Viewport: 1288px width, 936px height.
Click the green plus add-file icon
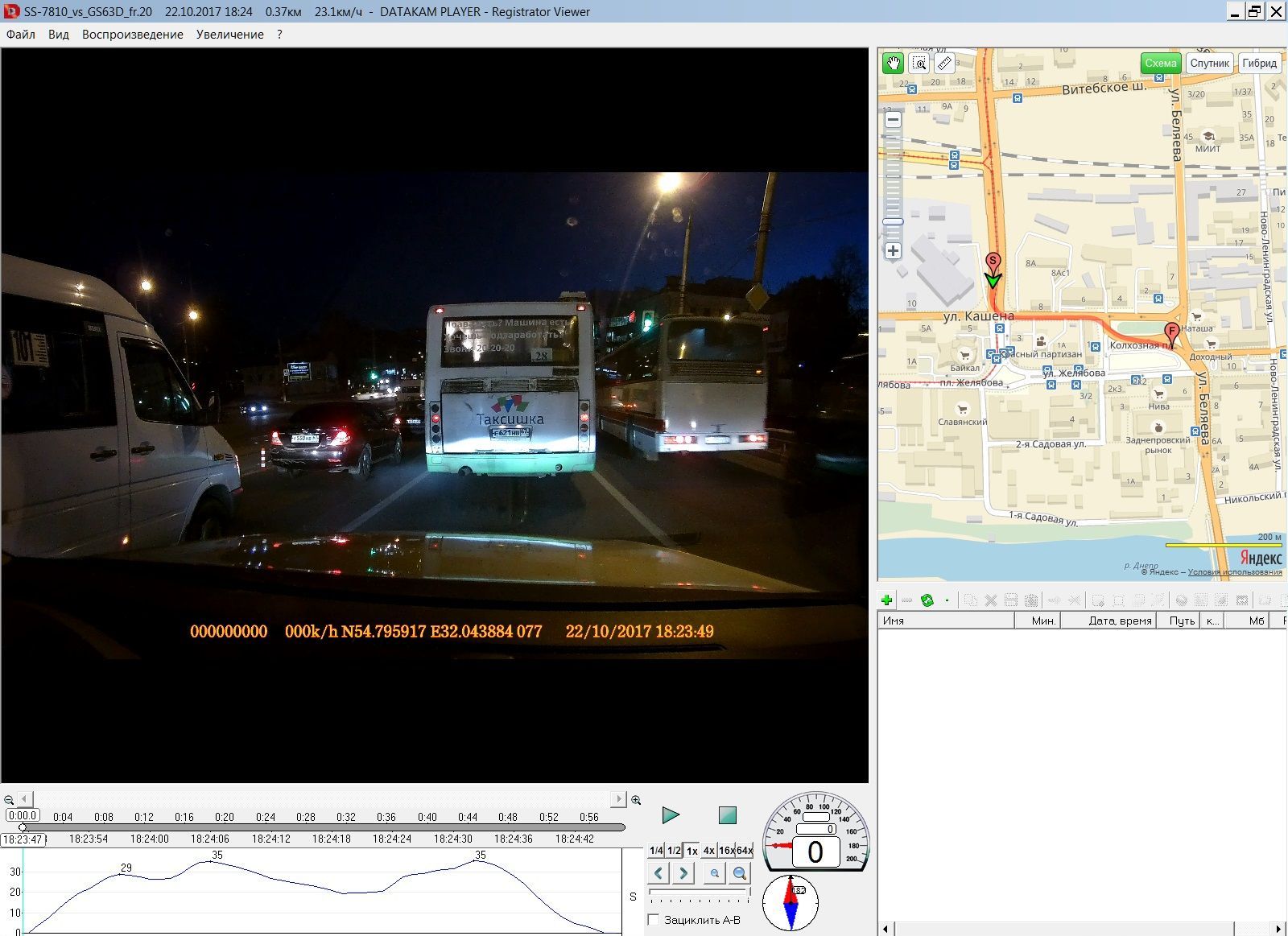tap(886, 600)
